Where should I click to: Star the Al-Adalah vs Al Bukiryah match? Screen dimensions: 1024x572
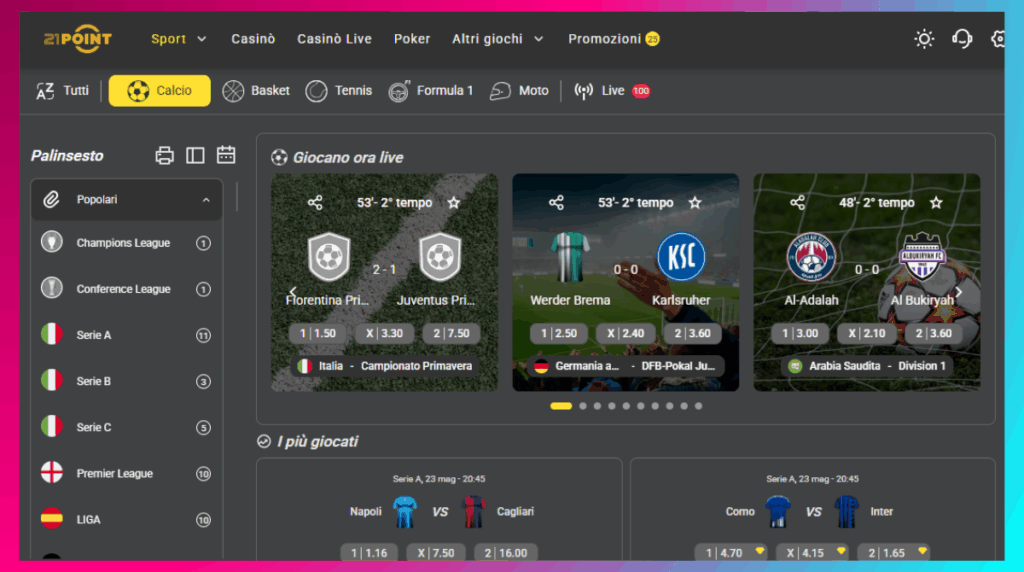point(936,203)
